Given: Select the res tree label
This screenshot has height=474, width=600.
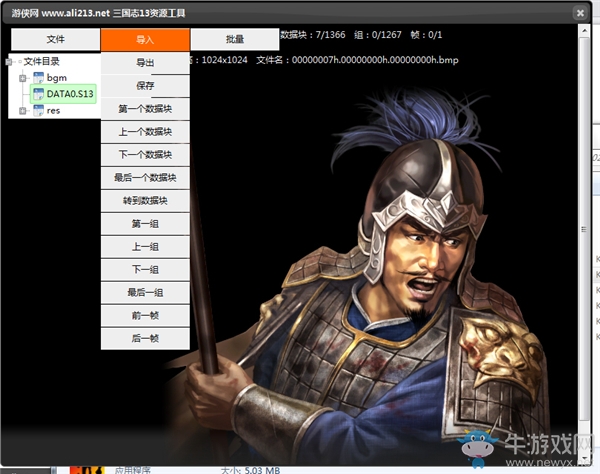Looking at the screenshot, I should tap(54, 111).
